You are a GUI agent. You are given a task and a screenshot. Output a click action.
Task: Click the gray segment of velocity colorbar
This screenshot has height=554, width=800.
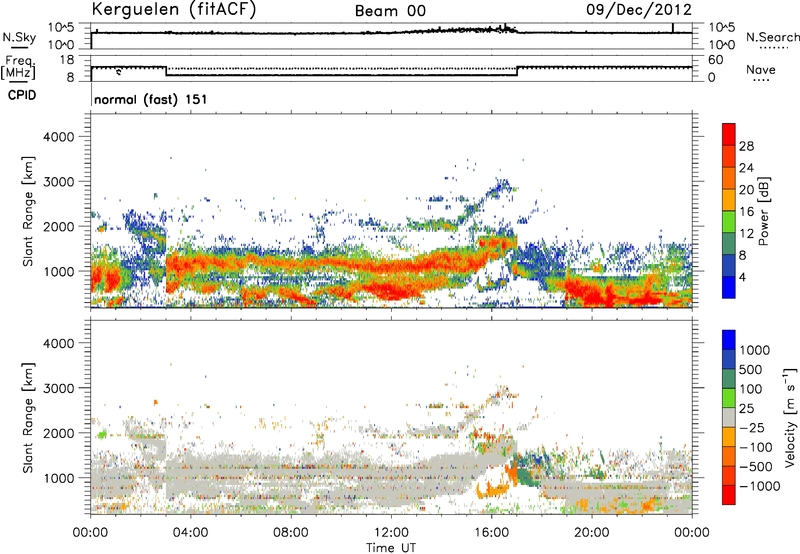coord(729,417)
